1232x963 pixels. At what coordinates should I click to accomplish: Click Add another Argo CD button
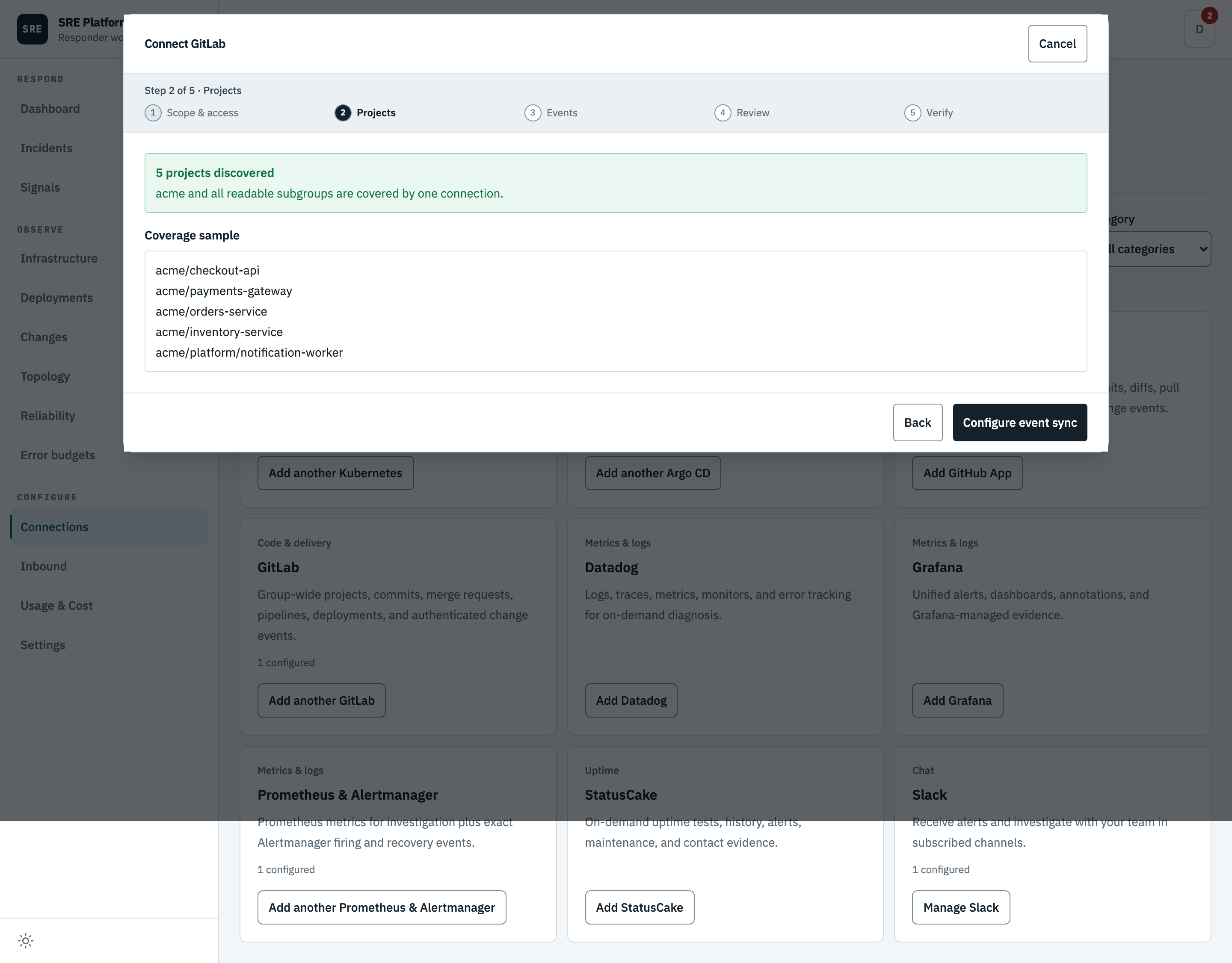pos(653,473)
